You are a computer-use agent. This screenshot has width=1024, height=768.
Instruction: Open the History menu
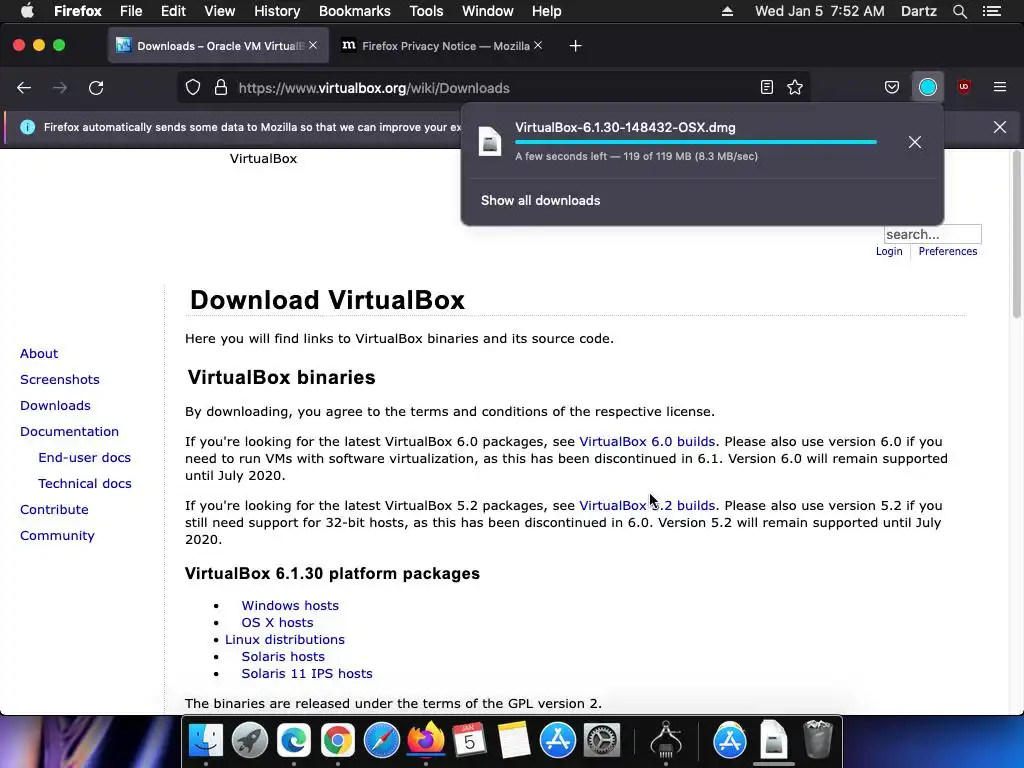pyautogui.click(x=277, y=11)
